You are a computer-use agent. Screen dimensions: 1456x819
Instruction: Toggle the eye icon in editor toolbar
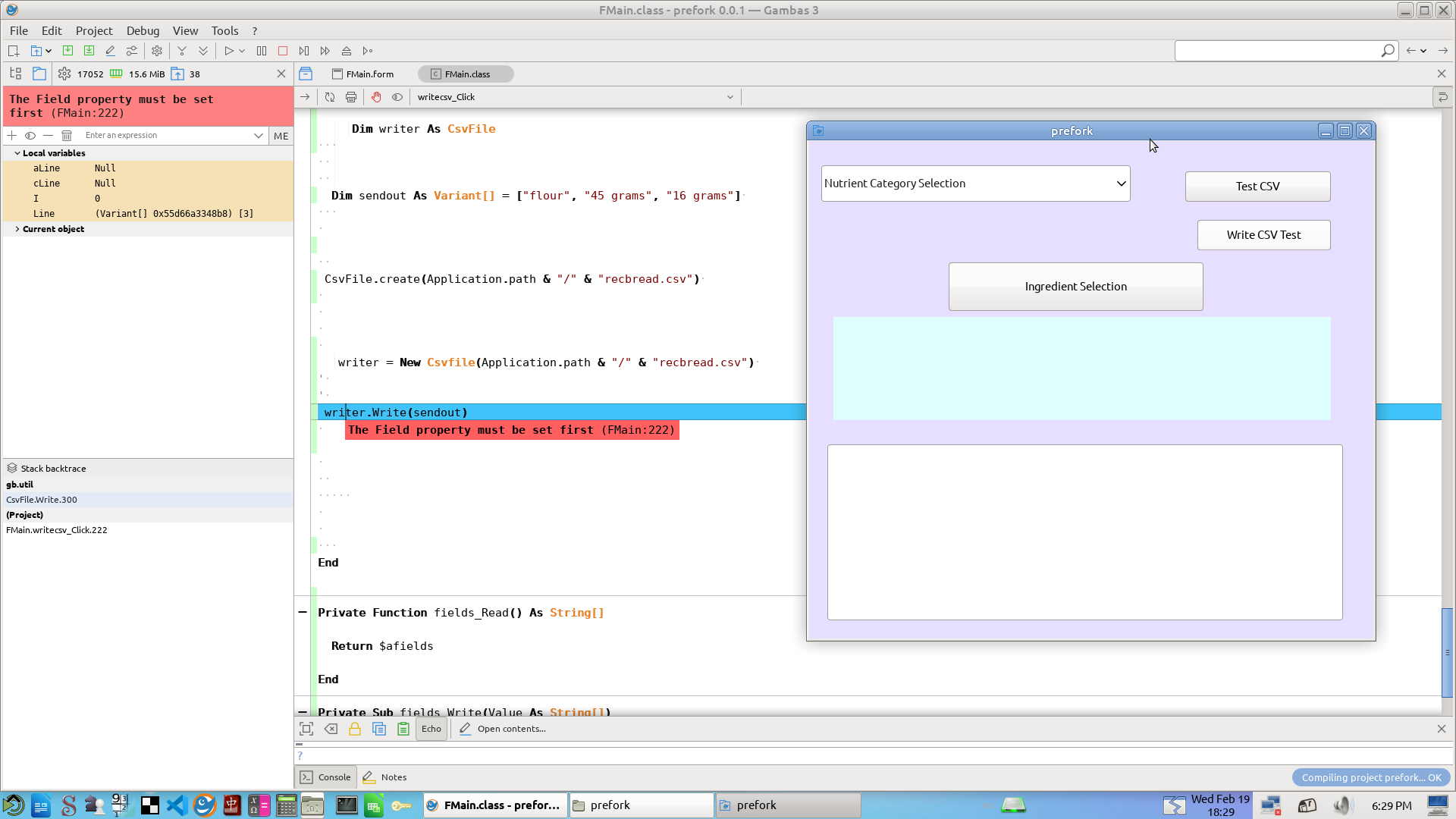click(397, 97)
